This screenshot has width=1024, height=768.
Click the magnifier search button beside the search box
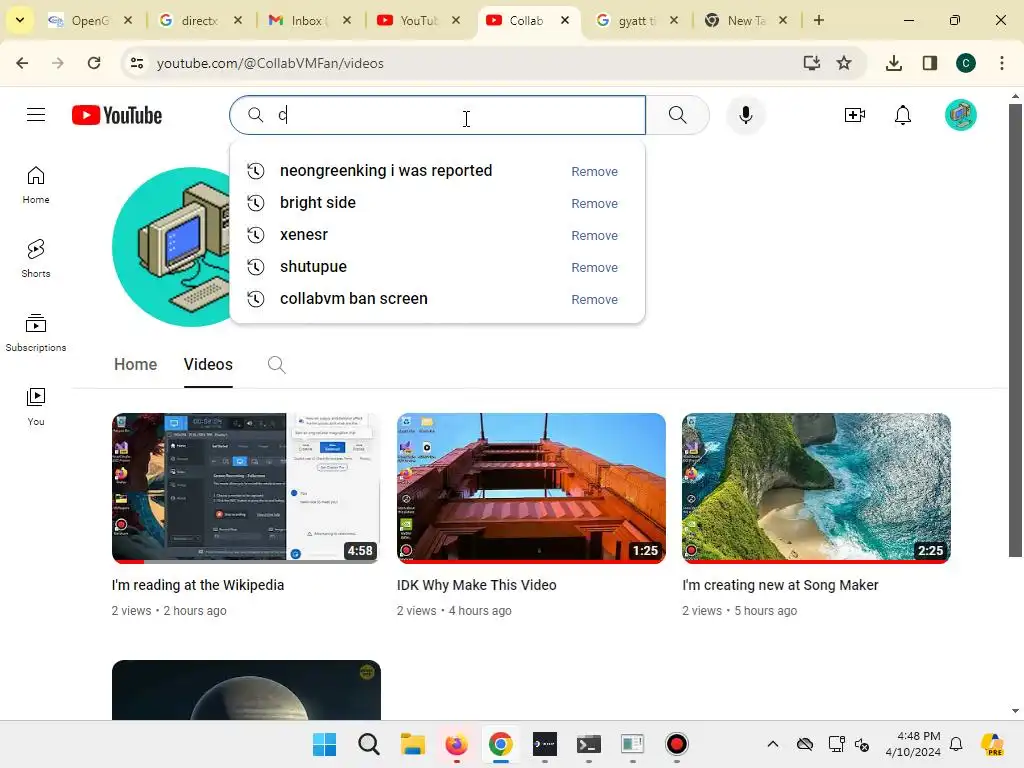678,115
